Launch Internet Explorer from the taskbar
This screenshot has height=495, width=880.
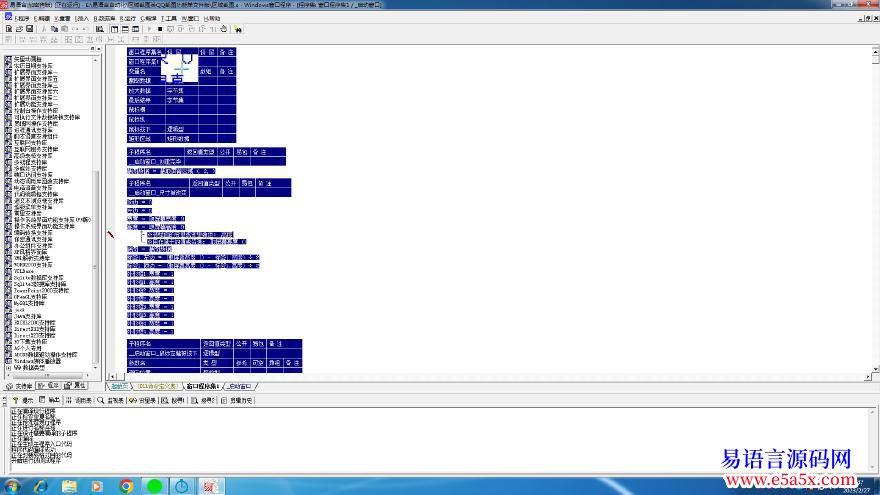[x=41, y=486]
